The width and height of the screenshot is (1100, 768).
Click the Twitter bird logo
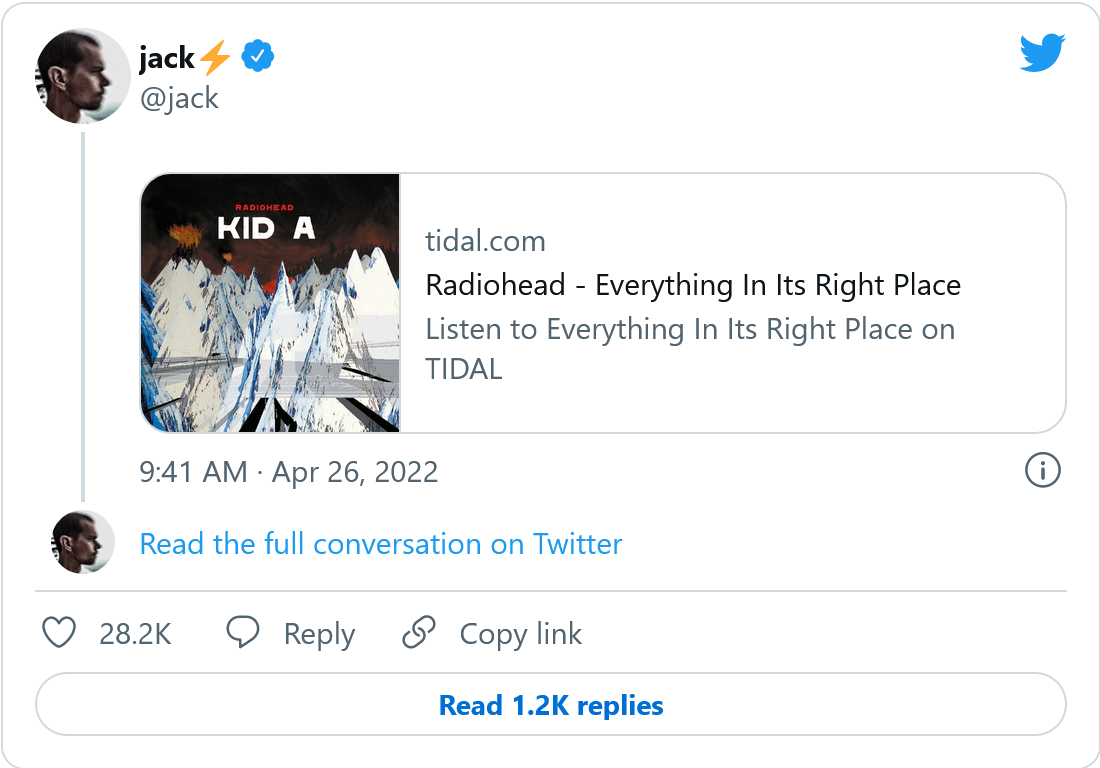pyautogui.click(x=1042, y=53)
